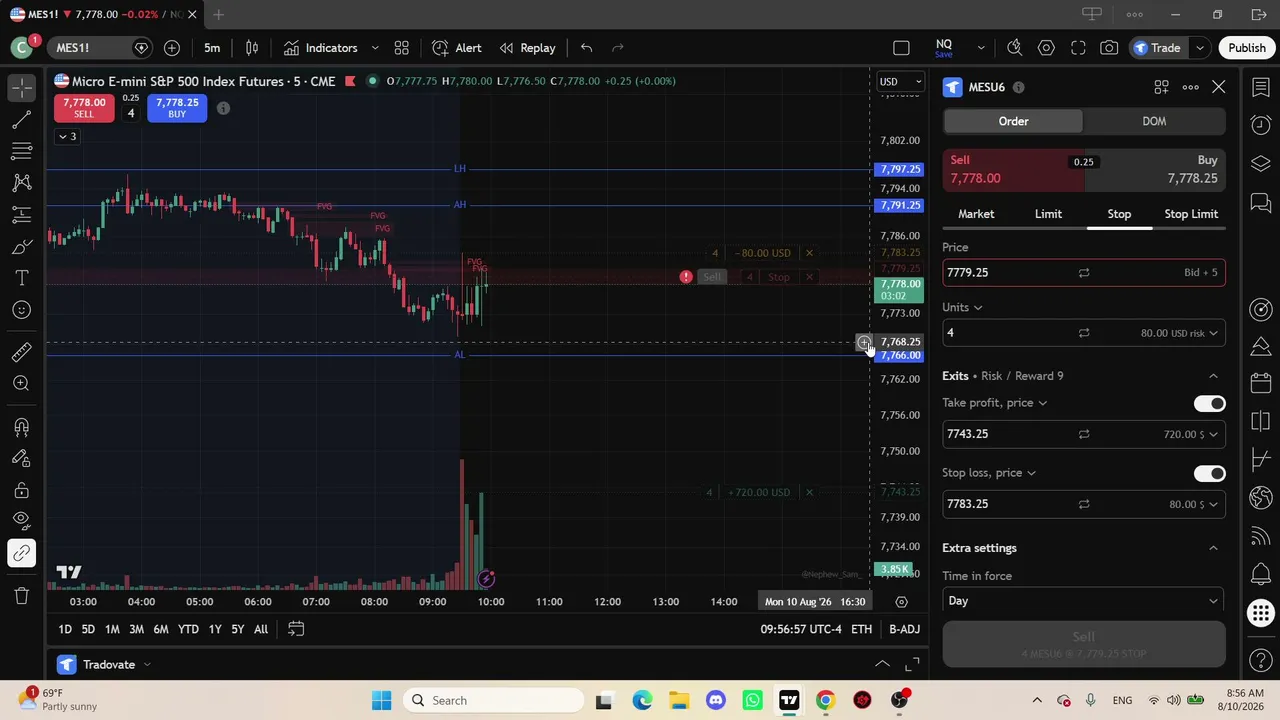Toggle lock all drawing tools

[x=21, y=490]
